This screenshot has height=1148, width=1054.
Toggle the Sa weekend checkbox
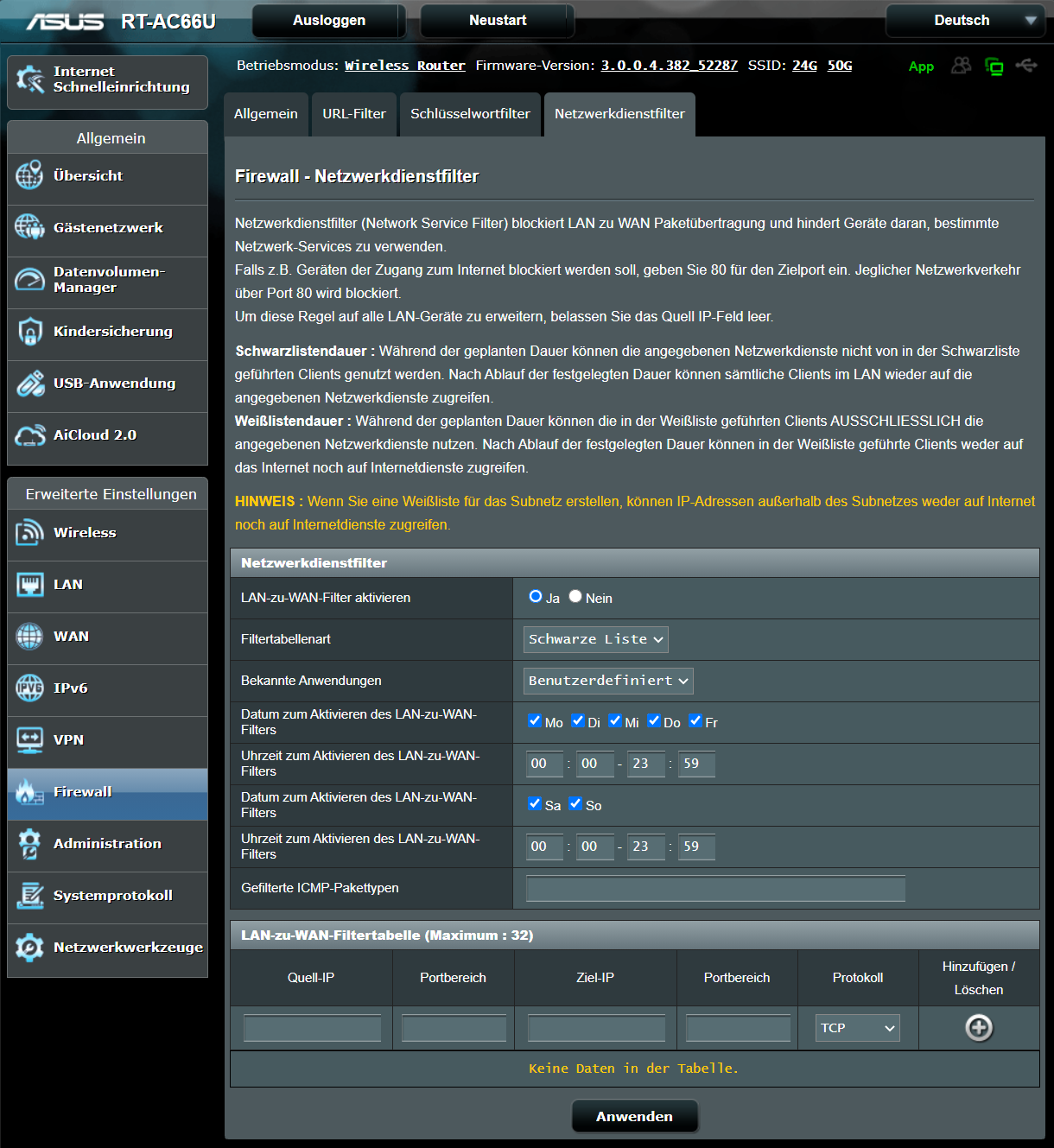(x=535, y=803)
